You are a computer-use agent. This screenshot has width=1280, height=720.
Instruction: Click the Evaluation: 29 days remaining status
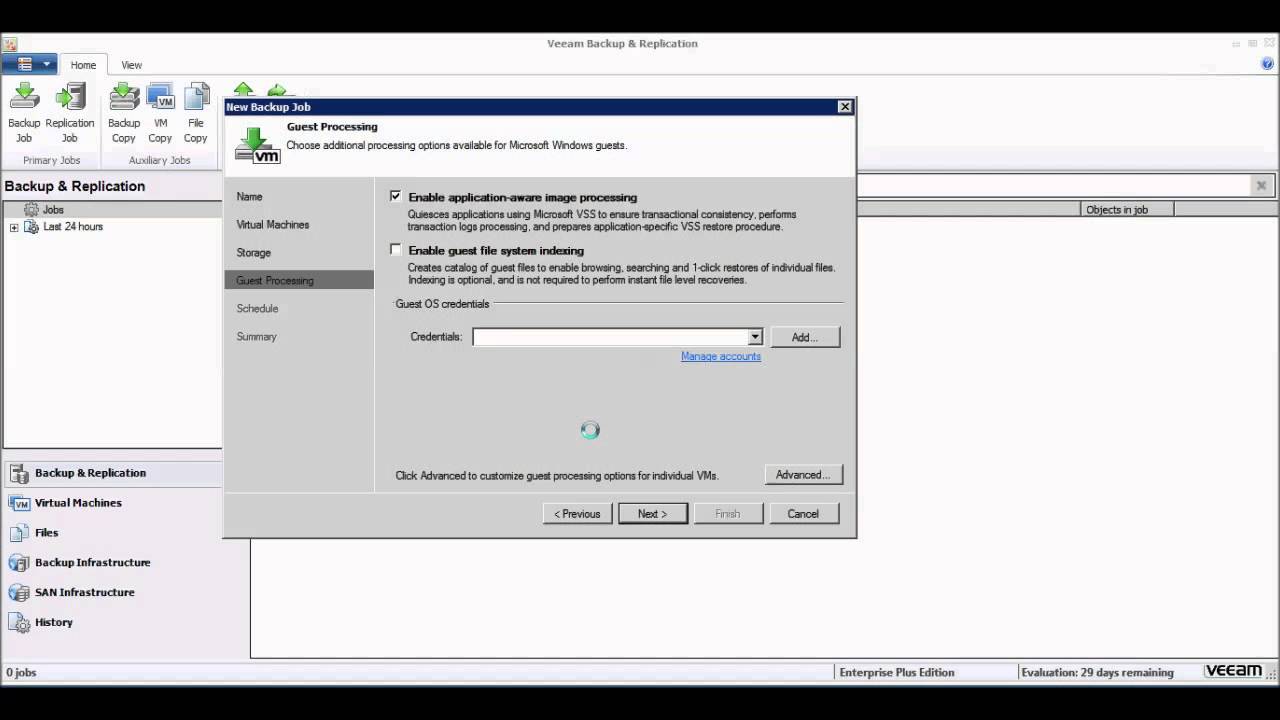(x=1097, y=673)
